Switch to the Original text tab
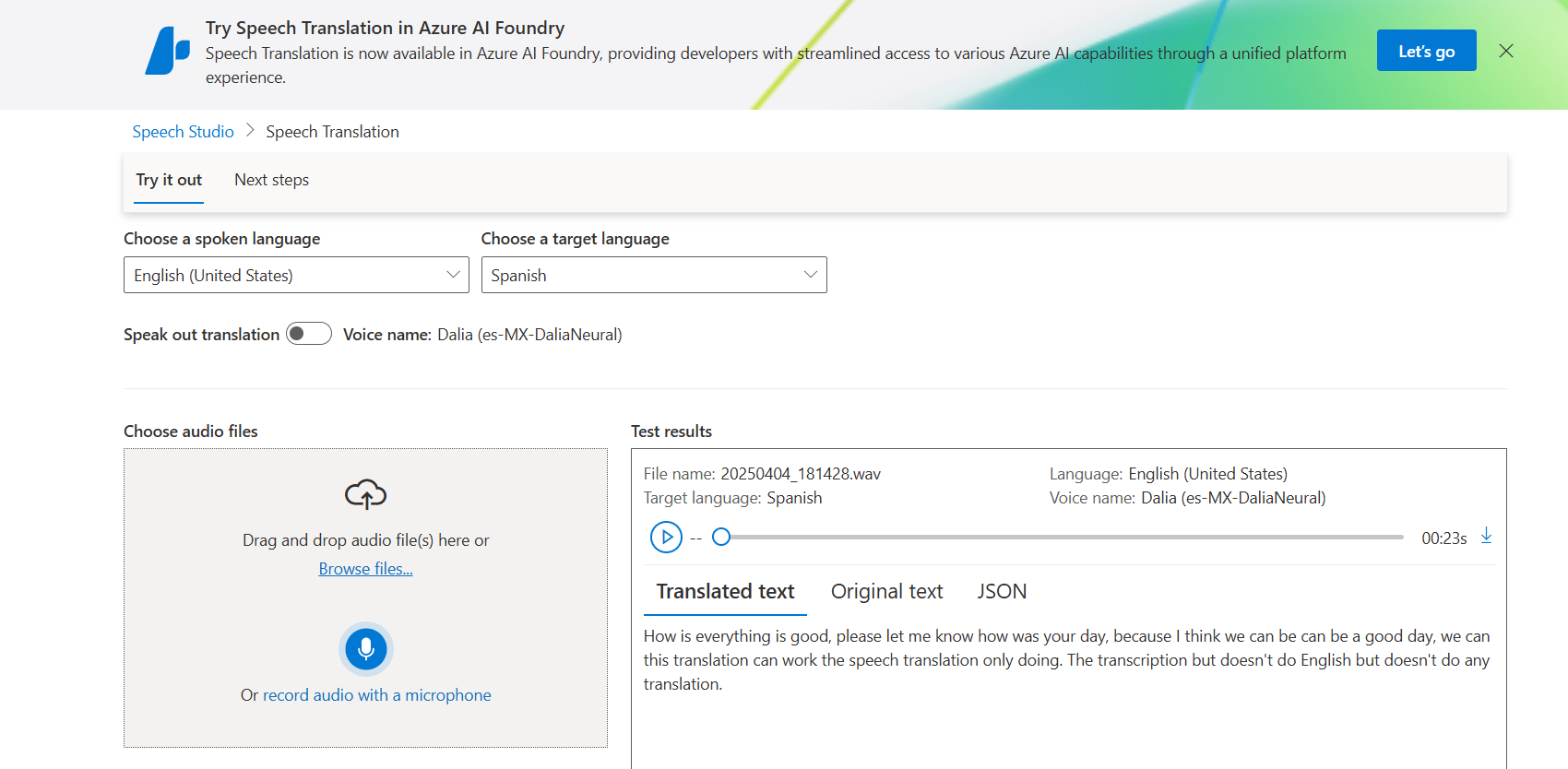The image size is (1568, 769). coord(886,591)
